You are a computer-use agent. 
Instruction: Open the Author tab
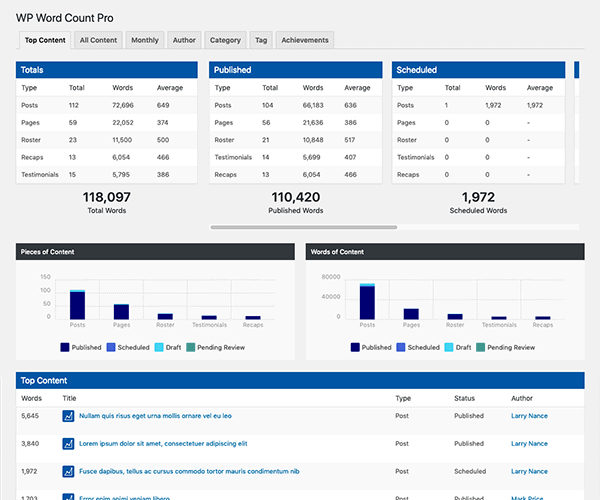(184, 40)
